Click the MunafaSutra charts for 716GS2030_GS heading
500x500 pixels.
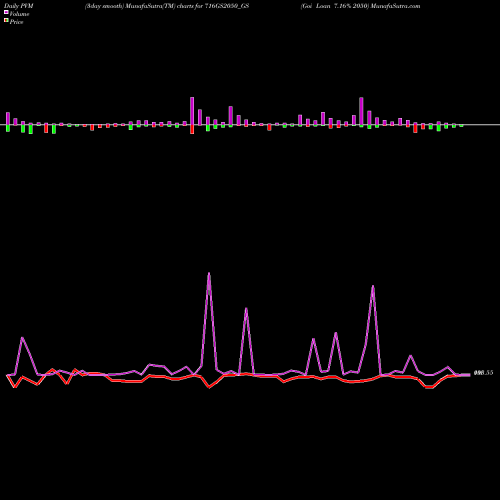click(167, 6)
